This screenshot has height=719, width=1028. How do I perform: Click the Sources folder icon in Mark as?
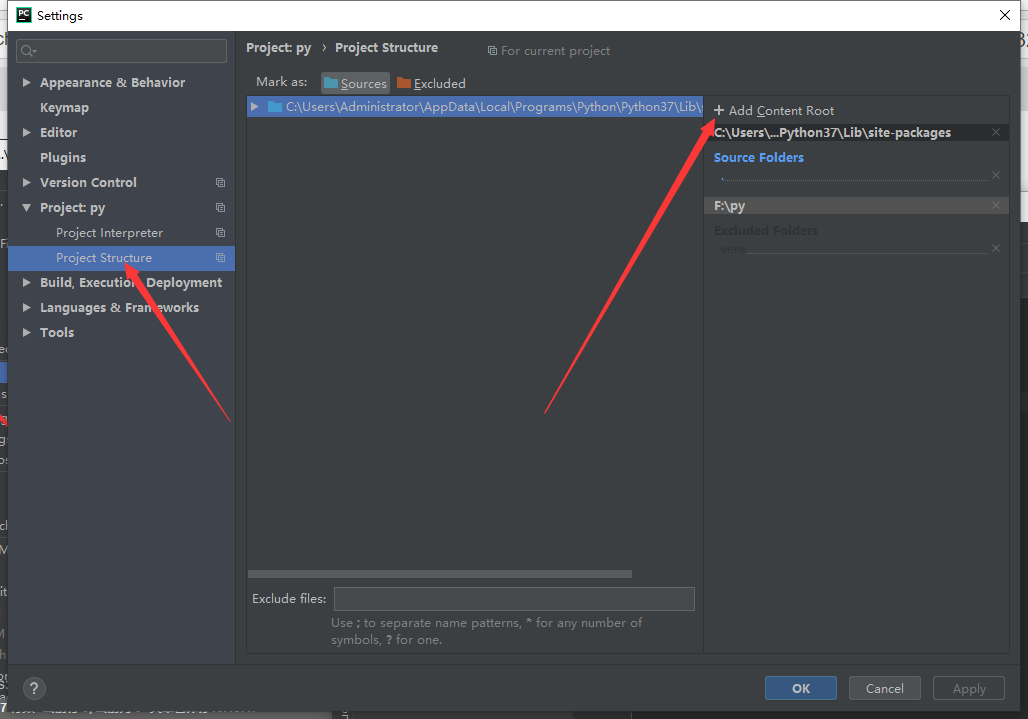pos(331,83)
